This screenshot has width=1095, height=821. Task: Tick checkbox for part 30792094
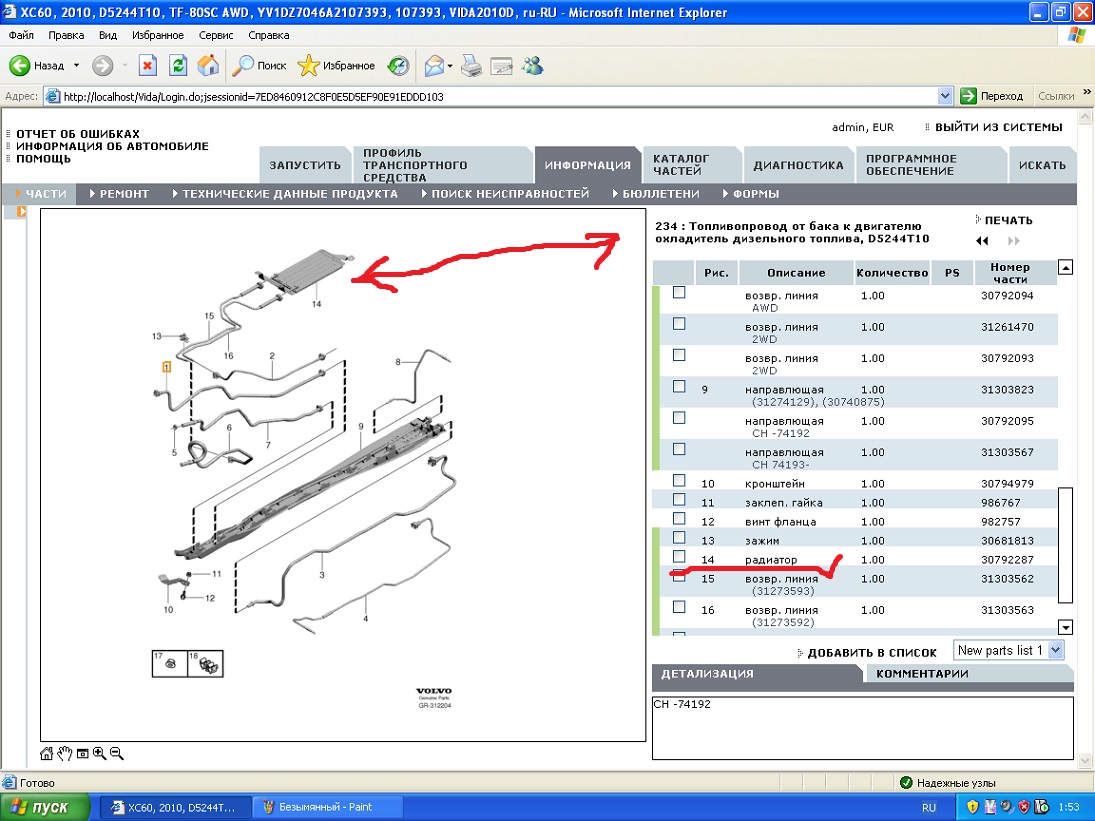679,293
